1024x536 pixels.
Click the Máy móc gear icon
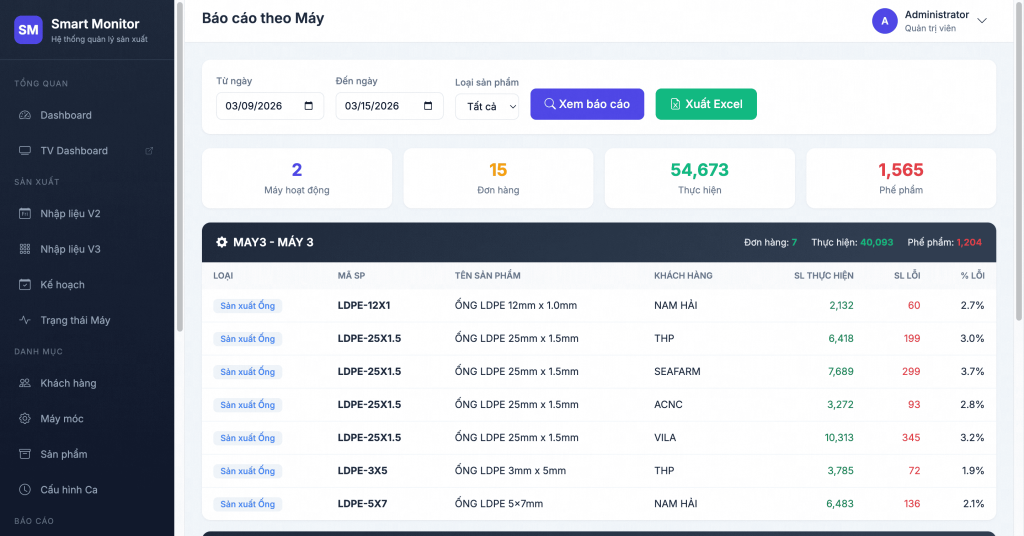[x=25, y=419]
